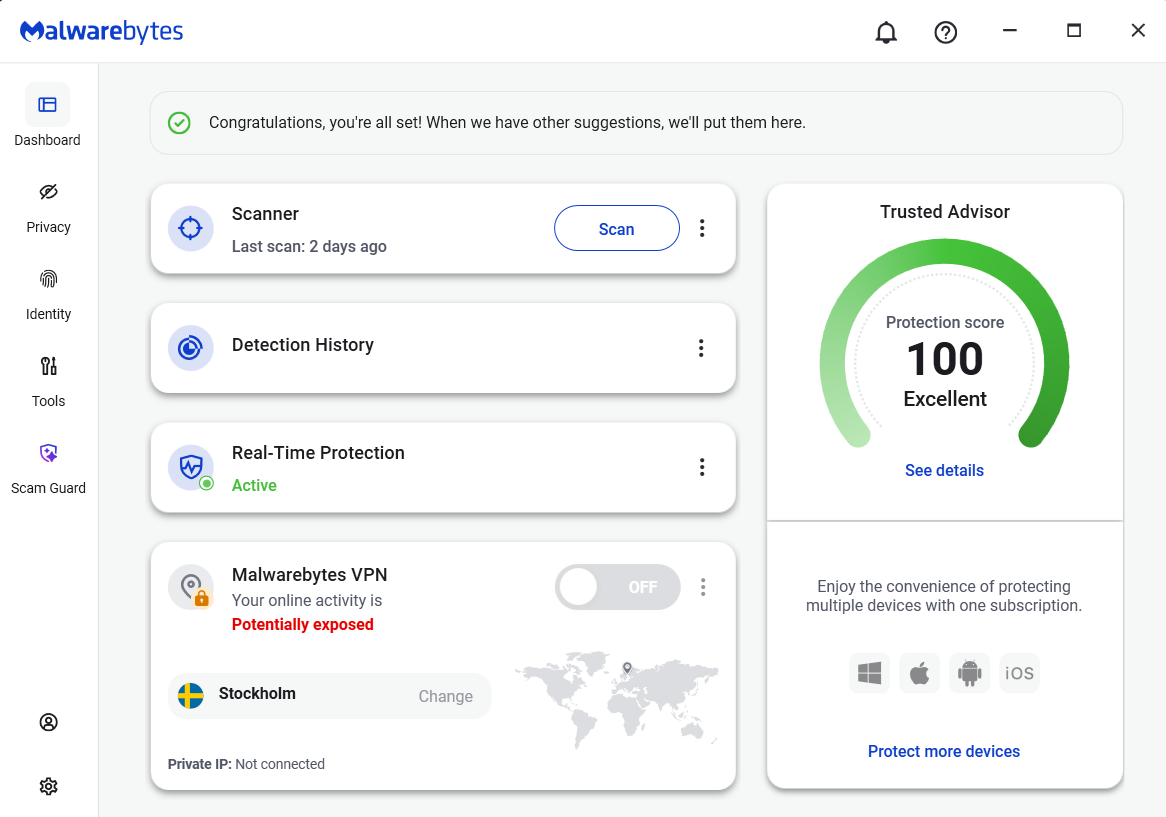
Task: Open the Detection History options menu
Action: click(701, 348)
